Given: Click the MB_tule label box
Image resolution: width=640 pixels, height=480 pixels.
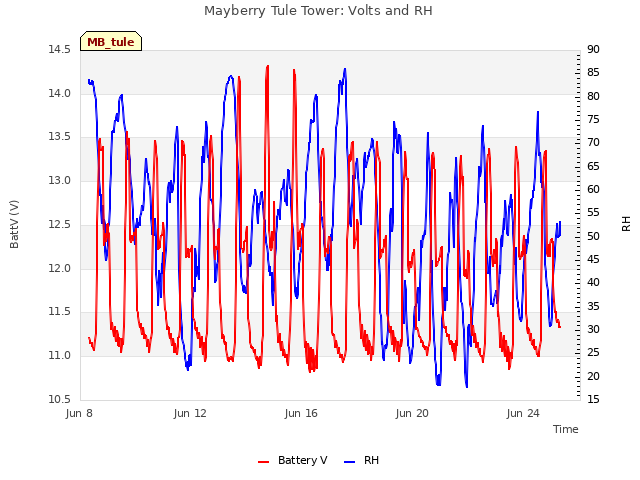Looking at the screenshot, I should click(111, 41).
